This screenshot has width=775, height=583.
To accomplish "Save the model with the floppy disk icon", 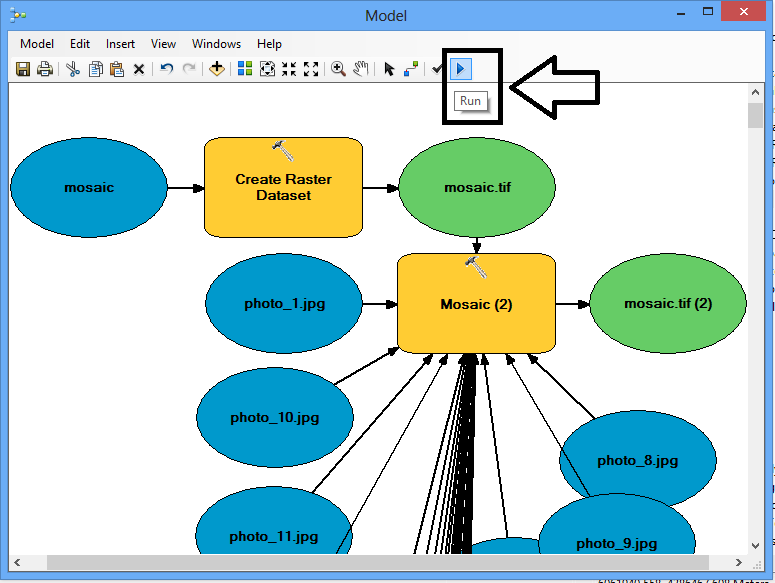I will [23, 69].
